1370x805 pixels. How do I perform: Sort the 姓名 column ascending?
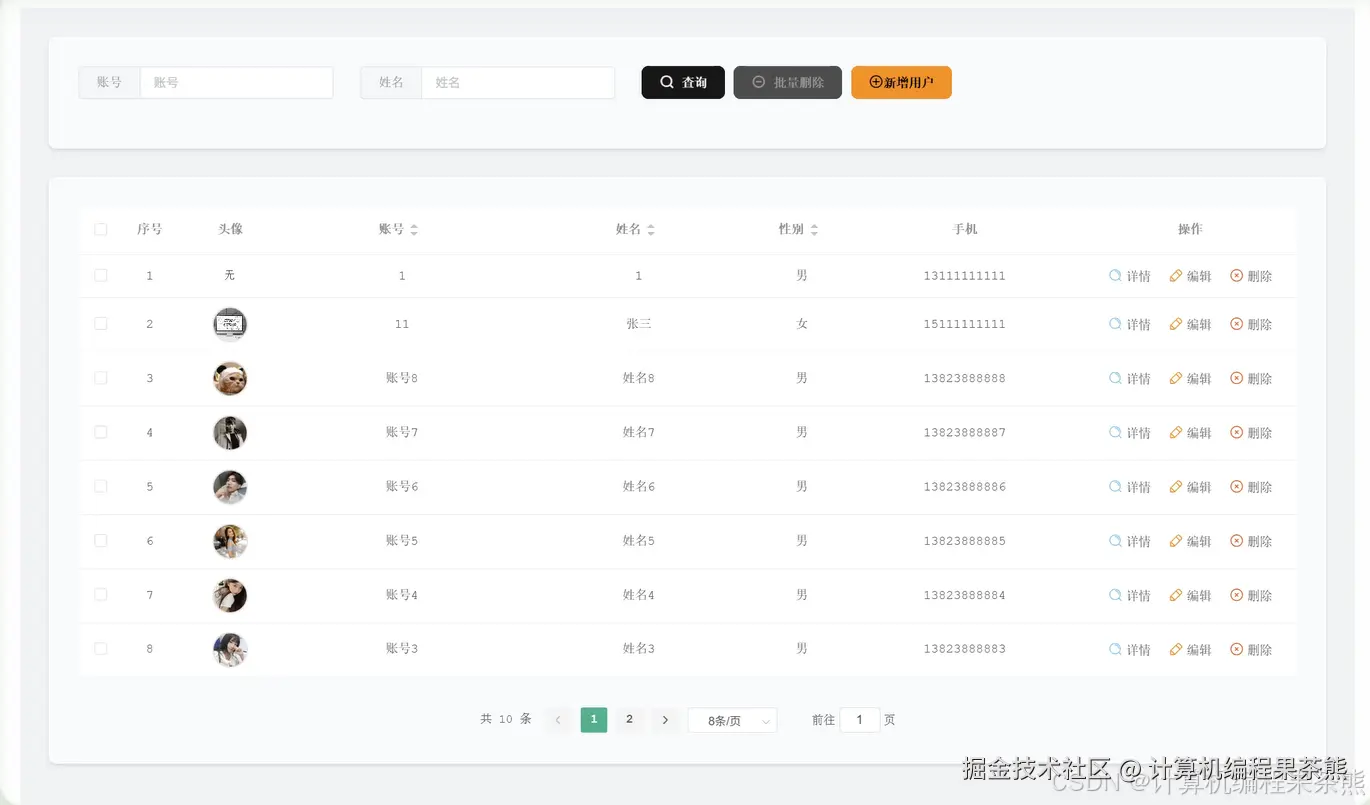(x=651, y=224)
